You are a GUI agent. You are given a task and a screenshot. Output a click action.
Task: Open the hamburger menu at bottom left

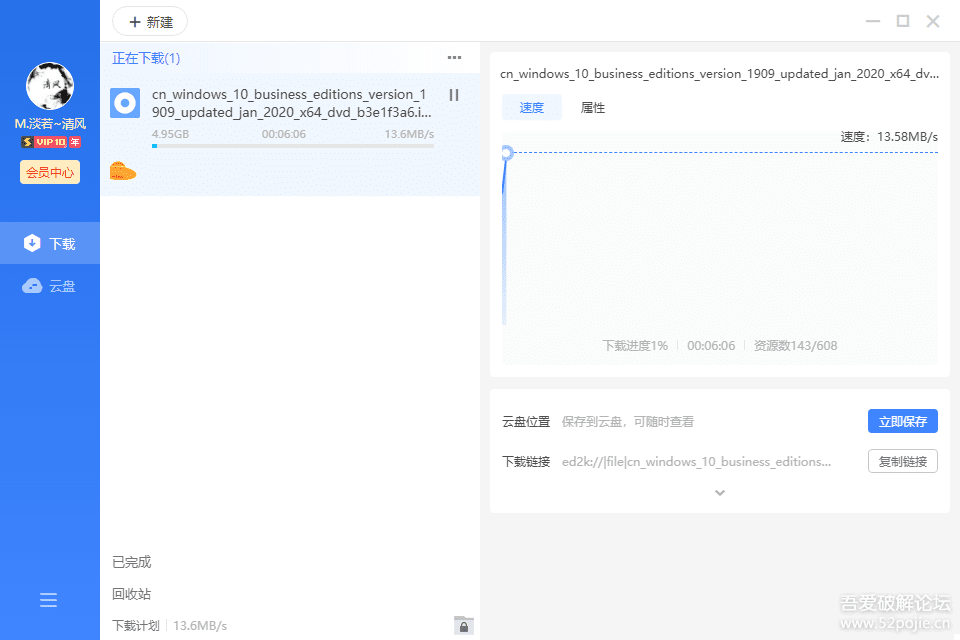(48, 599)
